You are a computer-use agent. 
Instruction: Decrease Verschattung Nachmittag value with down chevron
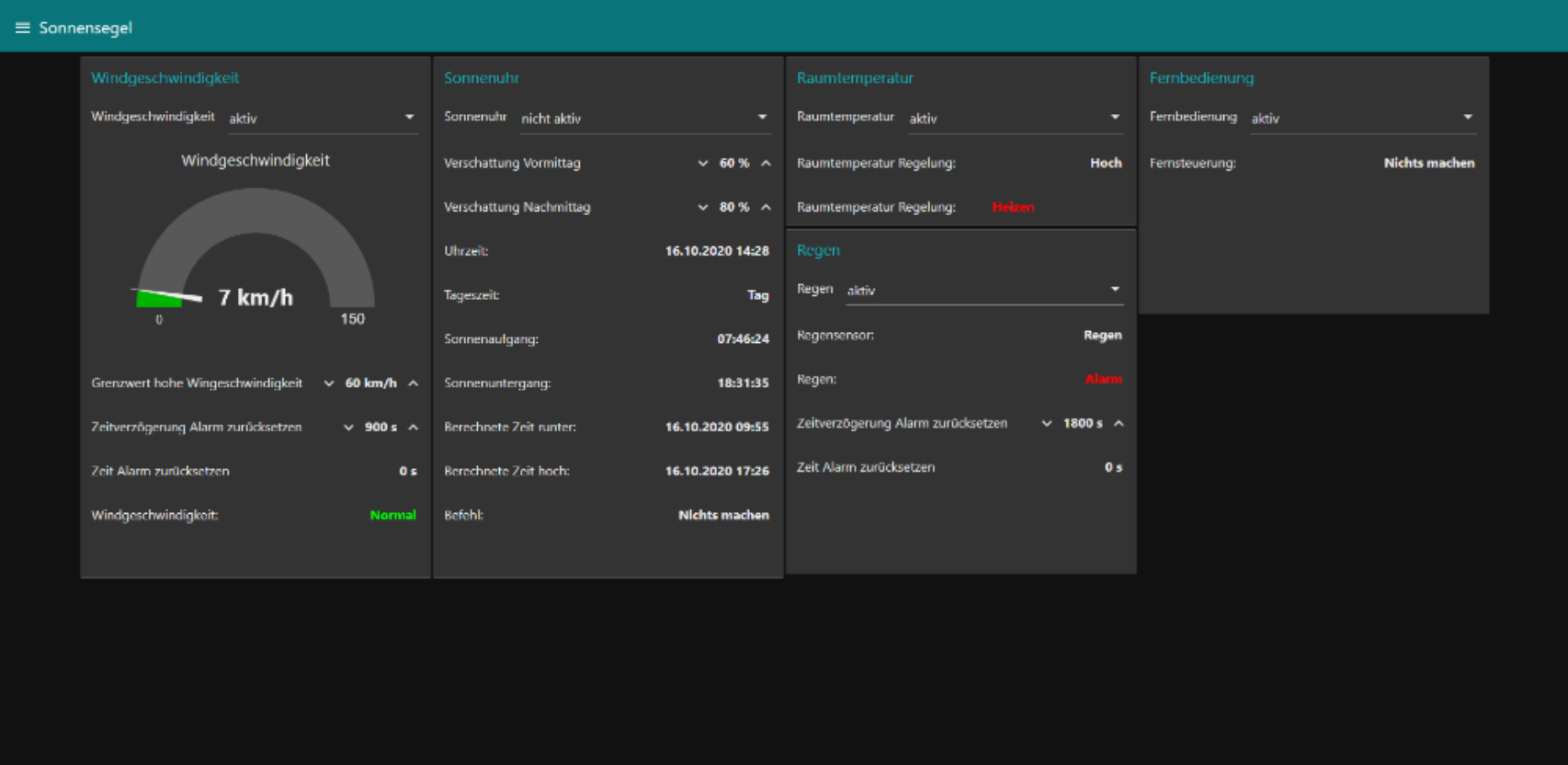click(703, 207)
